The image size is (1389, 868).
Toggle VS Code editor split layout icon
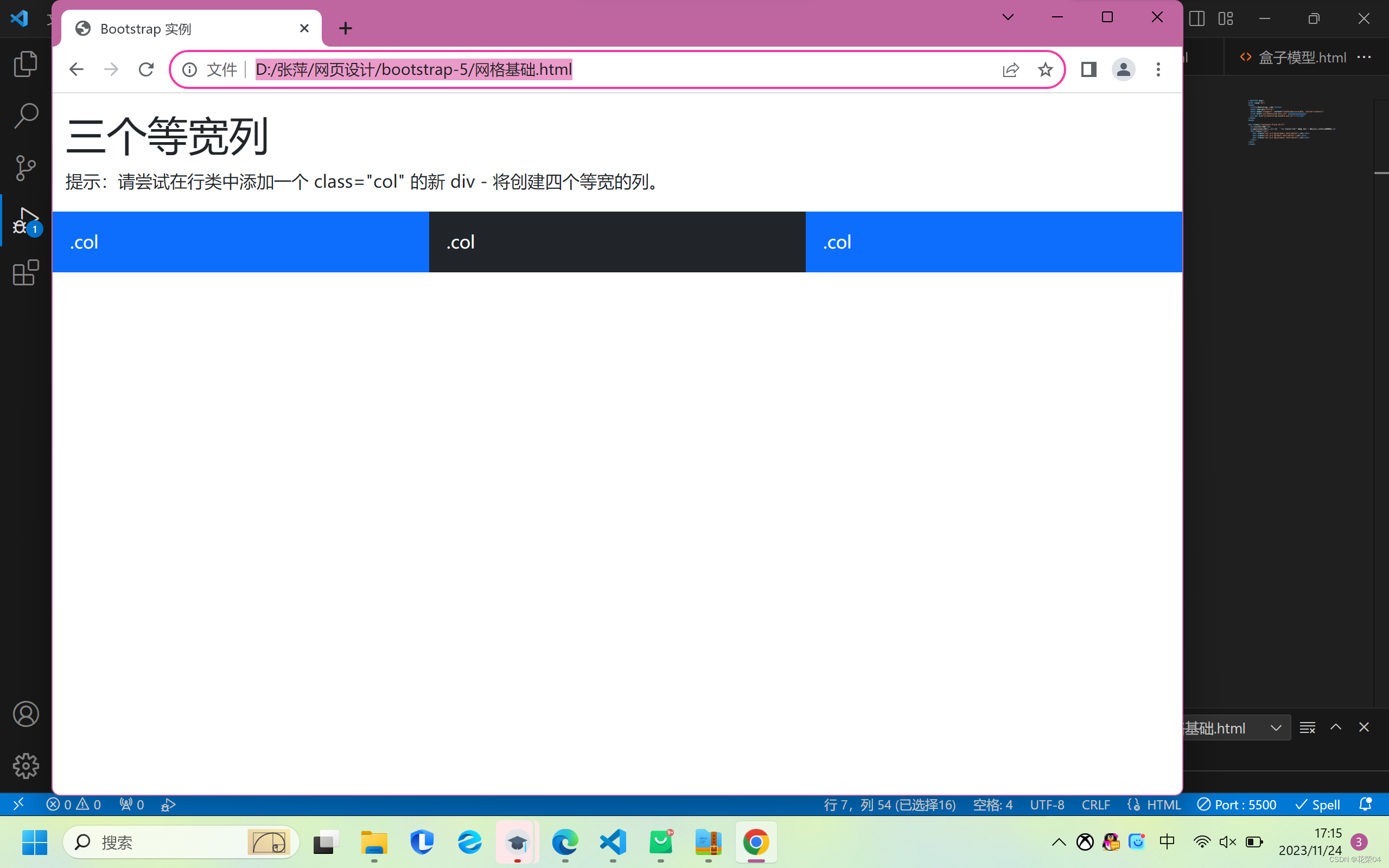(1197, 18)
